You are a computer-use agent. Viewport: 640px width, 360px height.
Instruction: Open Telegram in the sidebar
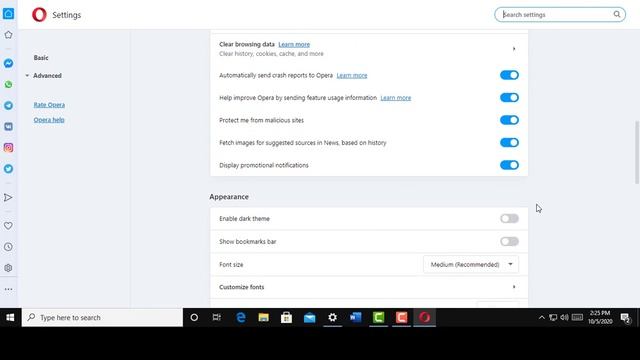click(8, 105)
